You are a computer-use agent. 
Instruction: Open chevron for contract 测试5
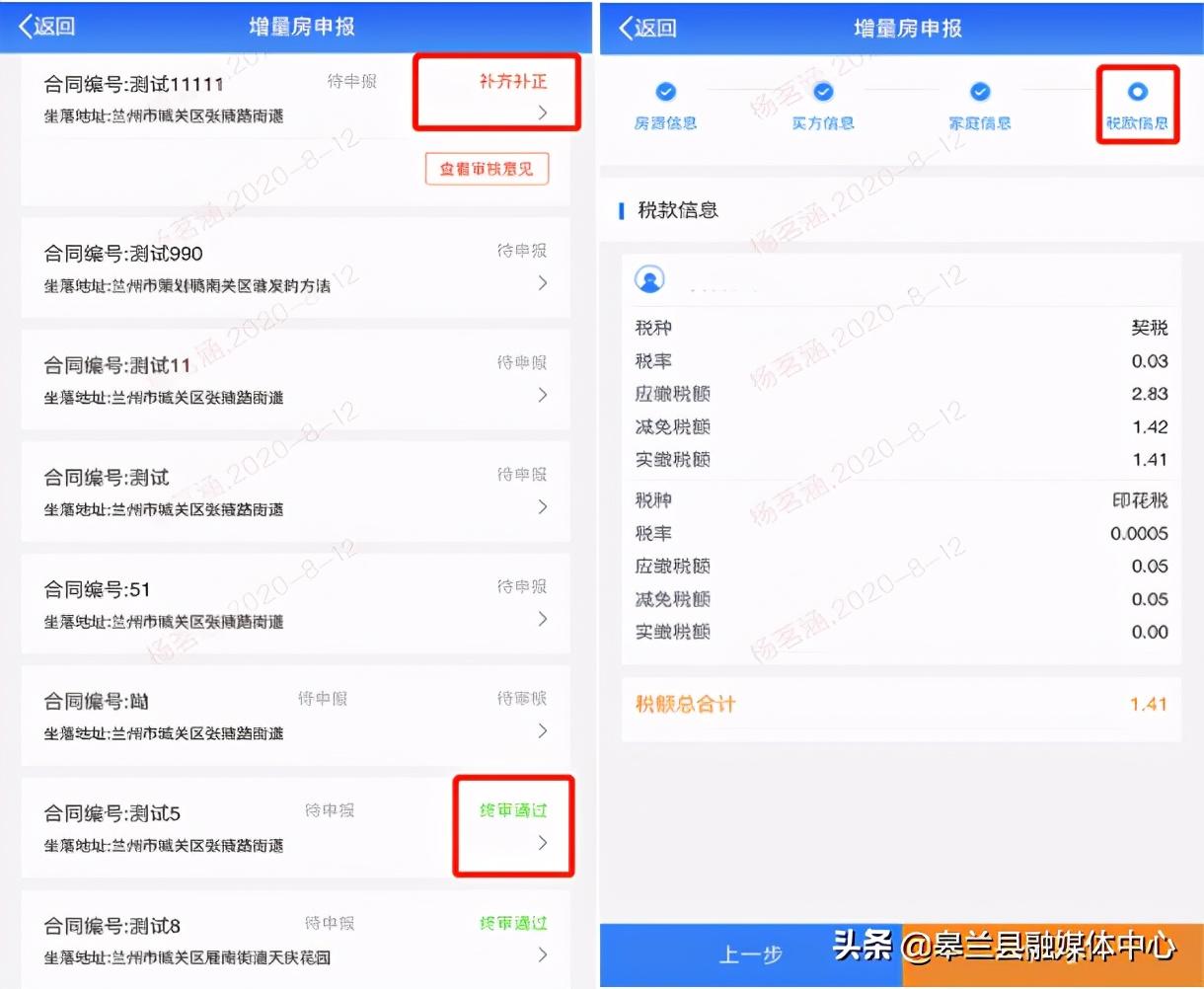coord(543,843)
